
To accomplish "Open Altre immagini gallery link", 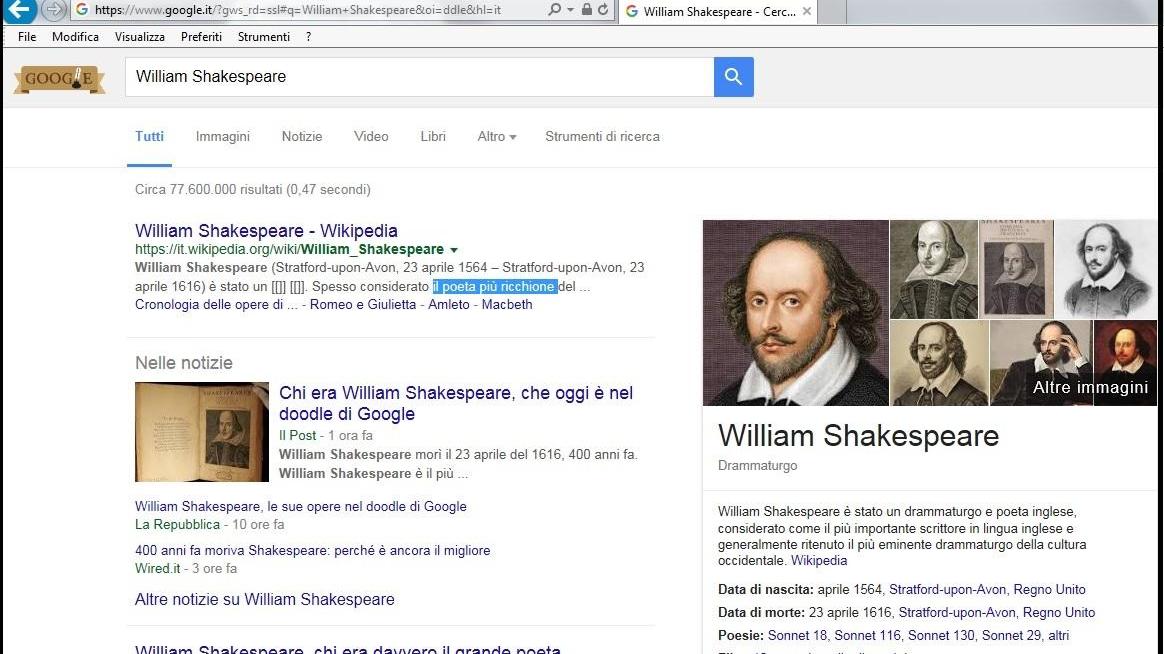I will point(1091,387).
